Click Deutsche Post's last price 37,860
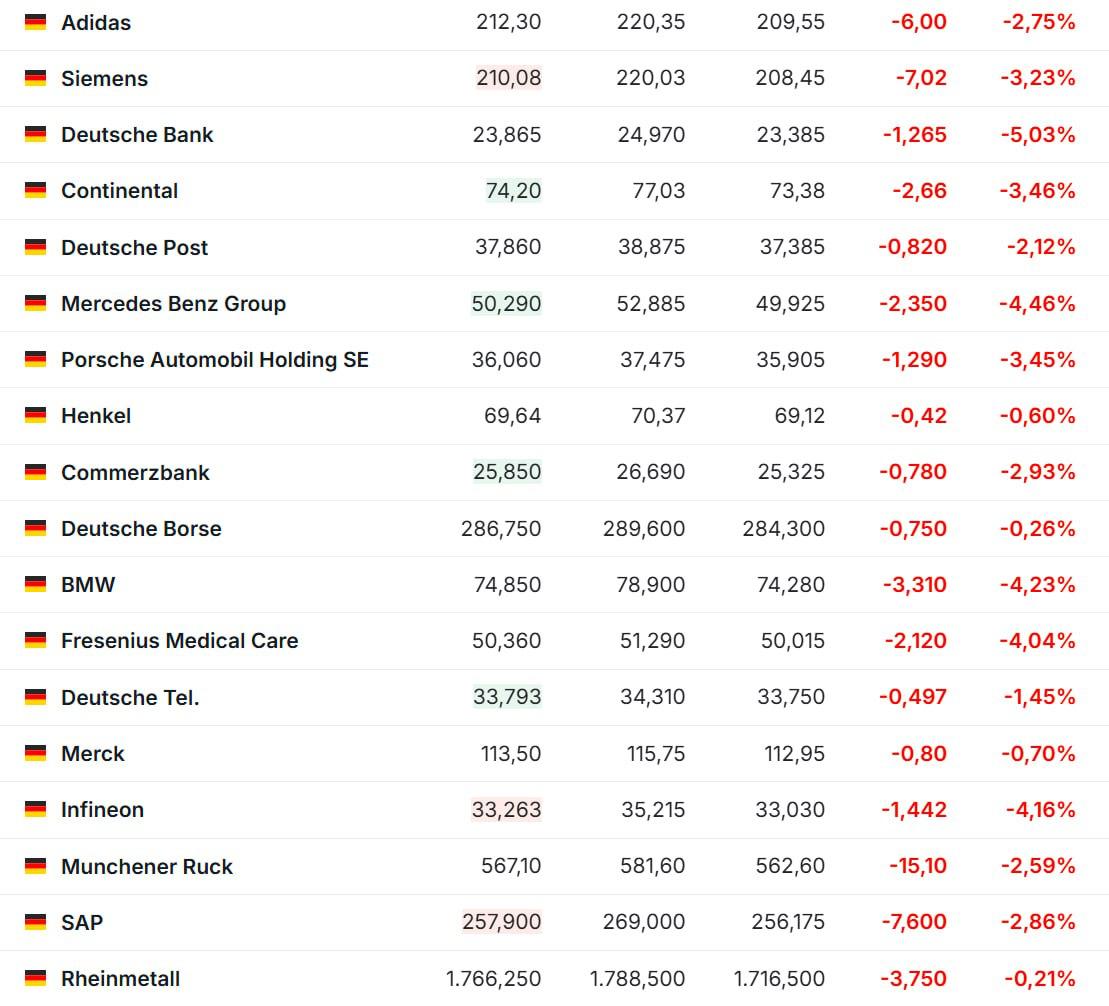The width and height of the screenshot is (1109, 1006). point(508,247)
